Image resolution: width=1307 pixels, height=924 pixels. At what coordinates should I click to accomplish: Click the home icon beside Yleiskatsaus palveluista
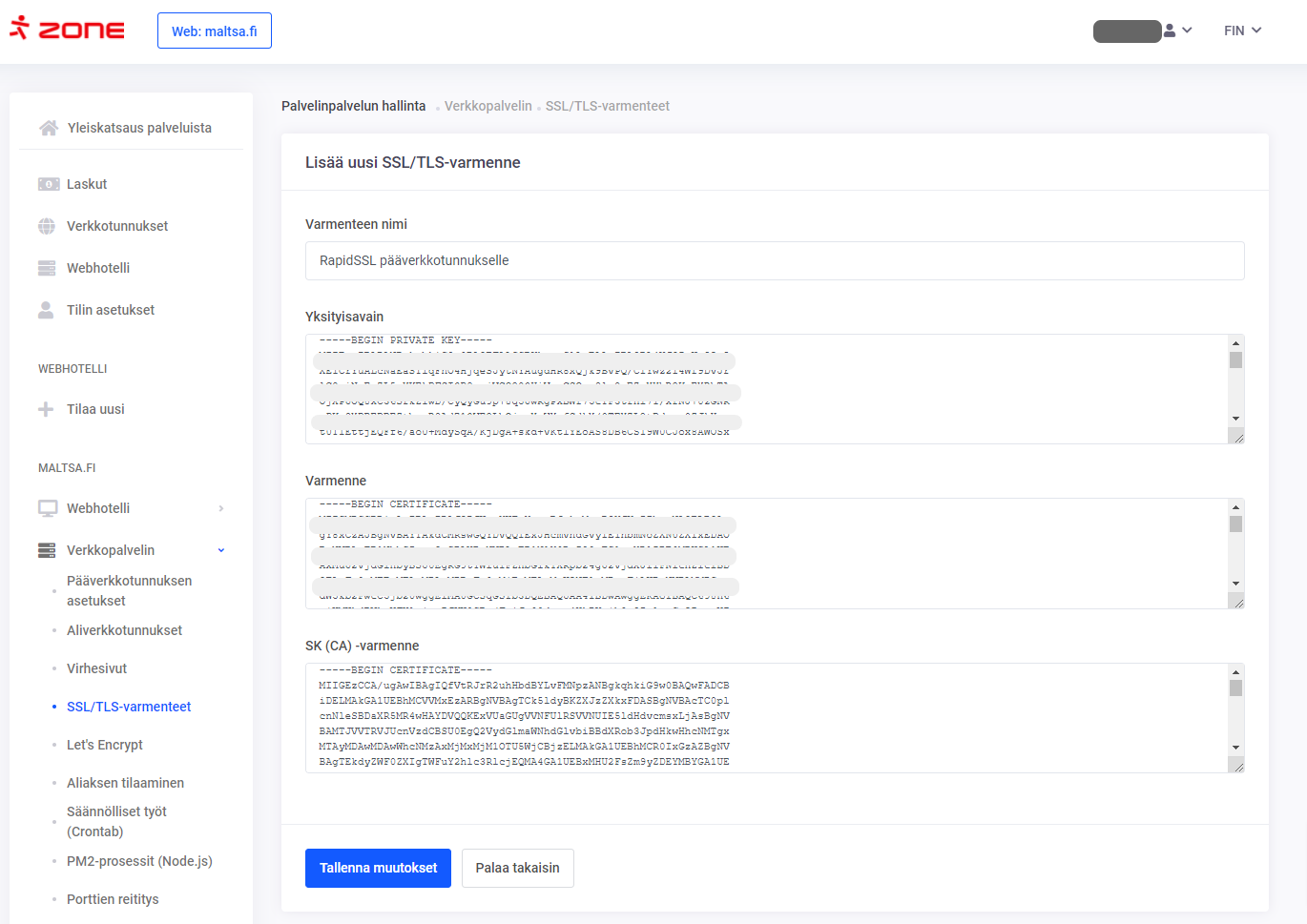48,128
